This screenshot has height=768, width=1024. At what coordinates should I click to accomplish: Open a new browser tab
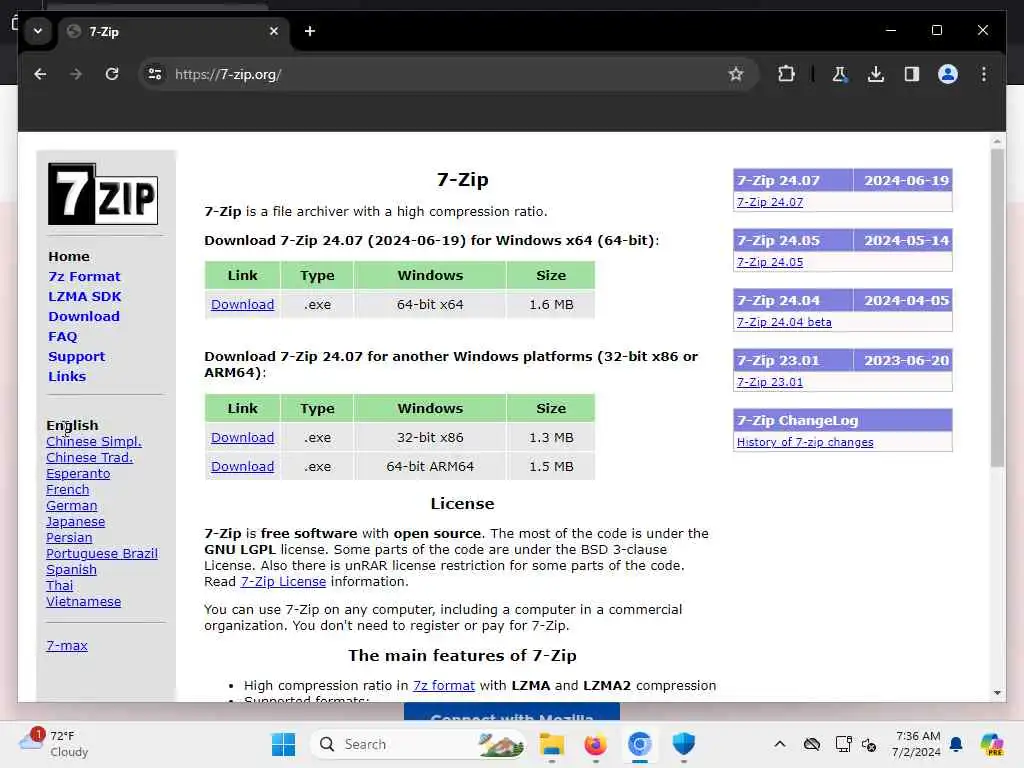click(310, 31)
